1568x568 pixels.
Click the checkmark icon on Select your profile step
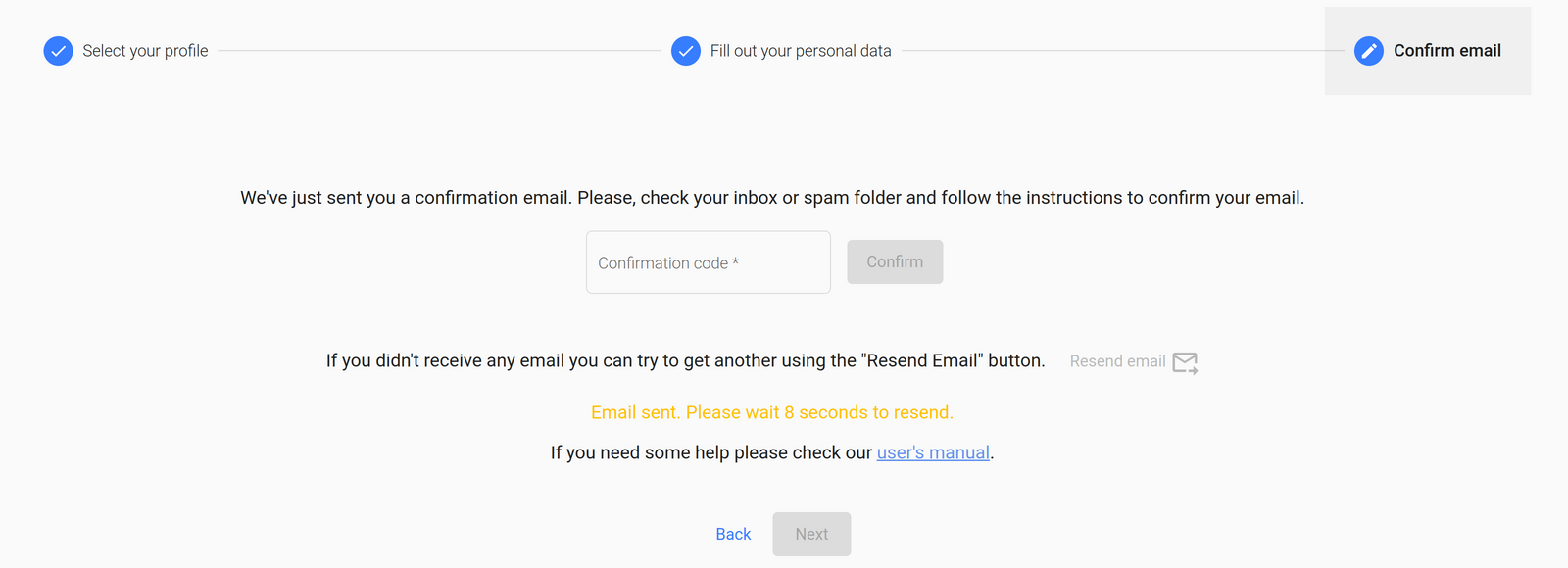58,51
